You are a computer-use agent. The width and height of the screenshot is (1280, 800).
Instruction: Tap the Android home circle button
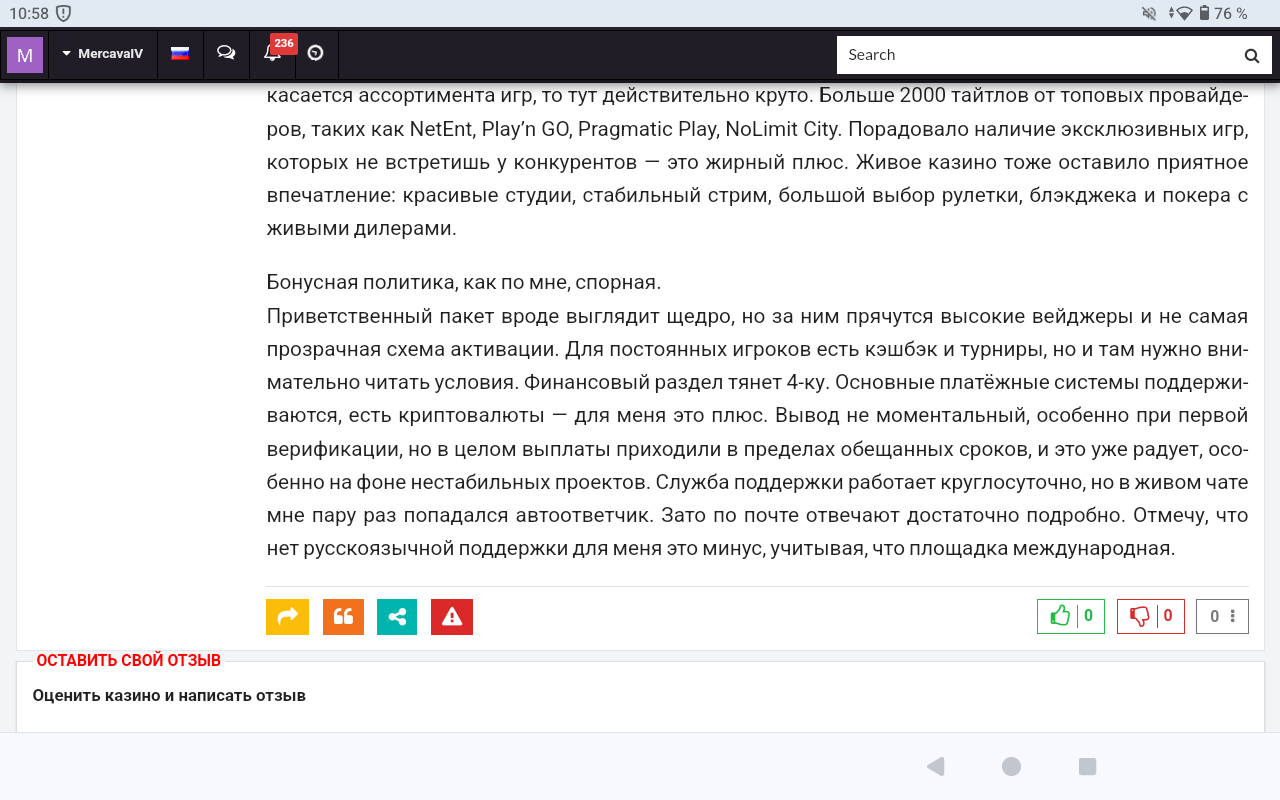point(1011,767)
